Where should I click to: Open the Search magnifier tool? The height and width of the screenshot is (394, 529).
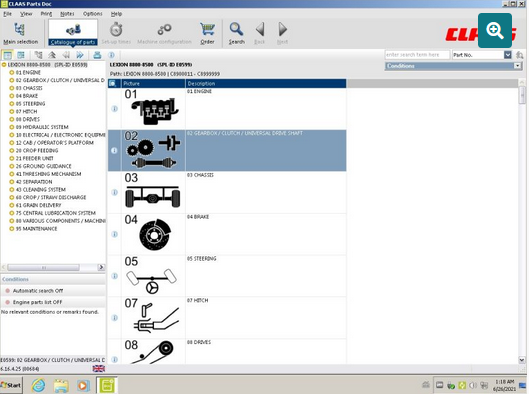click(x=236, y=33)
